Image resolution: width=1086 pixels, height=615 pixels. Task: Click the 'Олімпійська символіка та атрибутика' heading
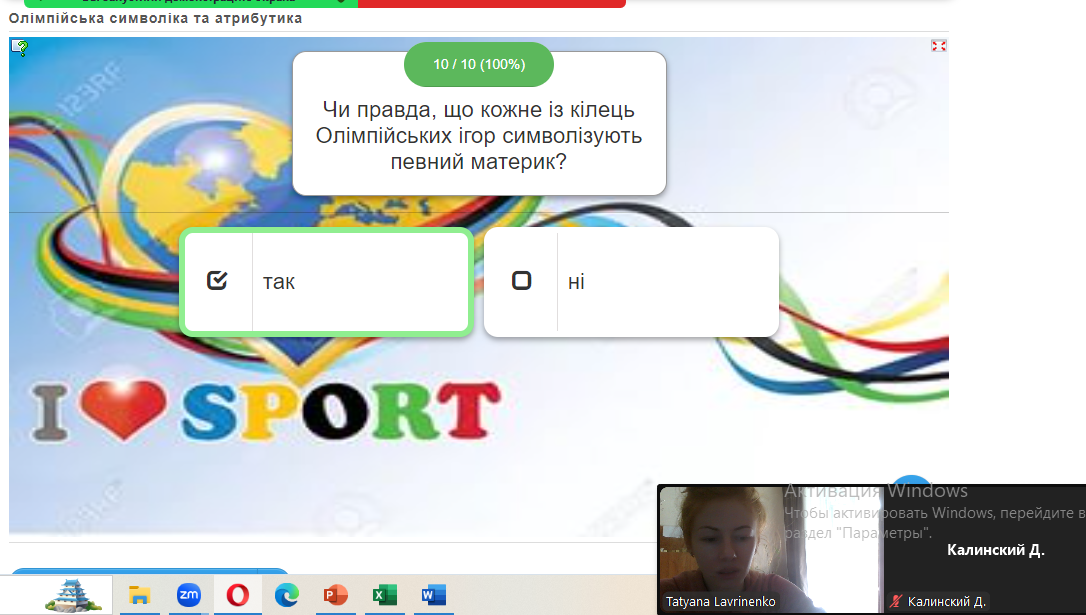pyautogui.click(x=156, y=19)
